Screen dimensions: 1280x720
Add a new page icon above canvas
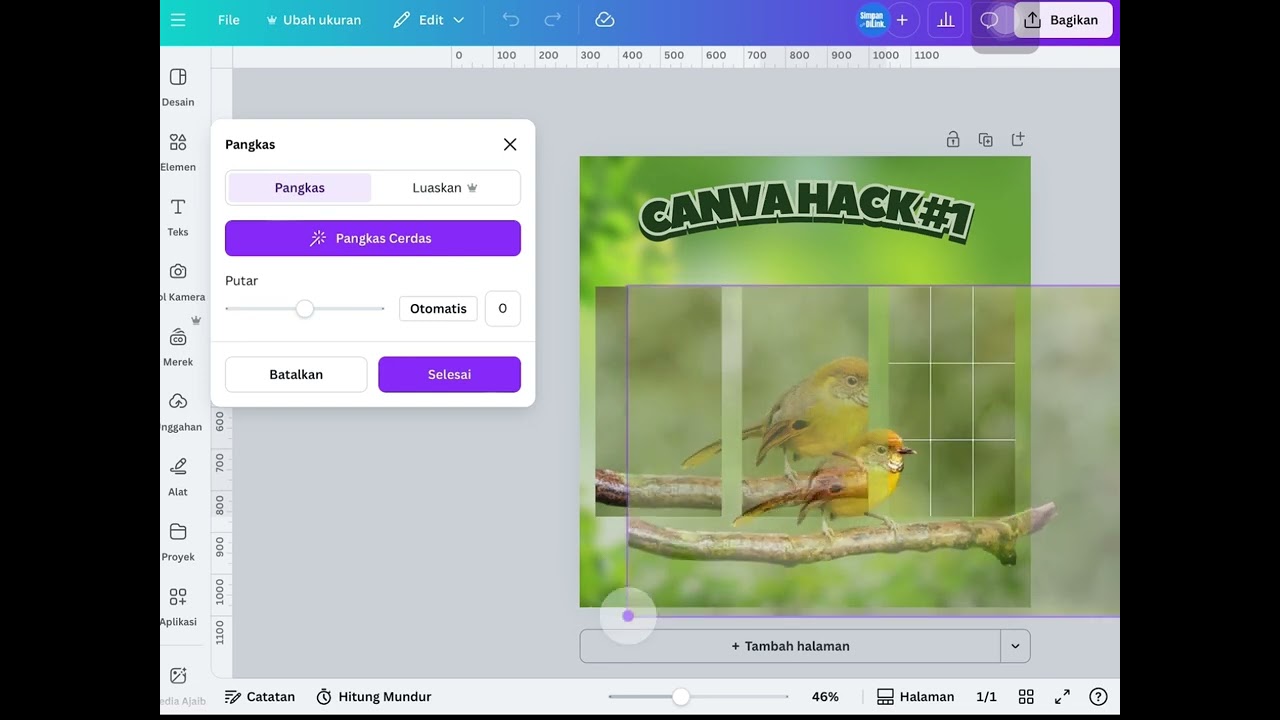(1018, 140)
